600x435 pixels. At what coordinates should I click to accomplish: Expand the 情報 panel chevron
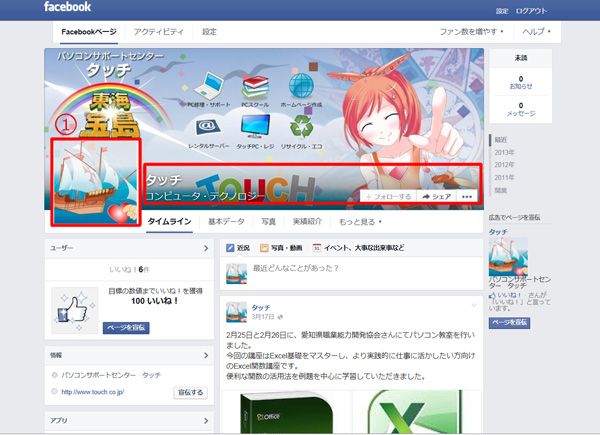click(206, 355)
